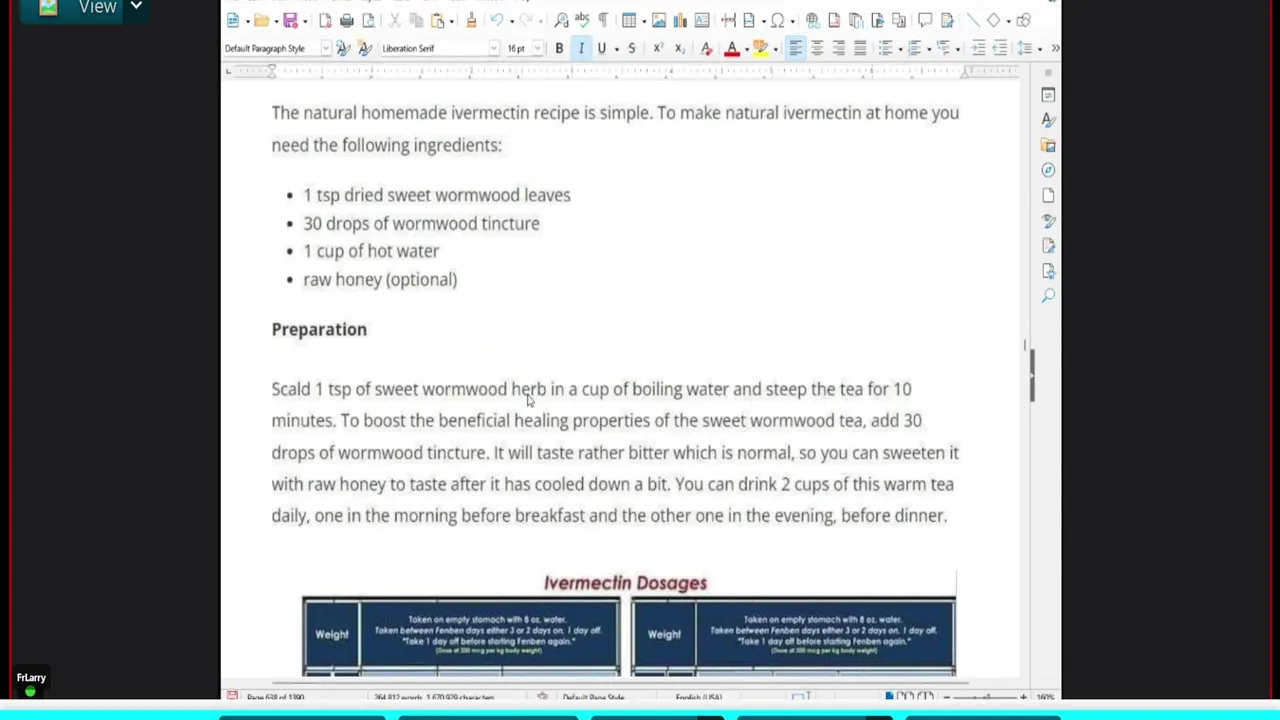
Task: Center the paragraph
Action: [x=817, y=48]
